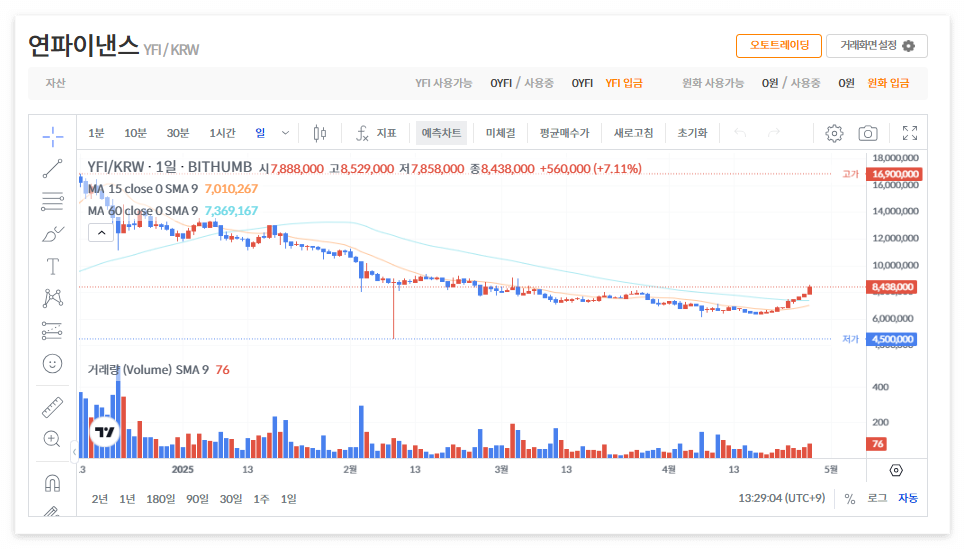Click the 16,900,000 high price label
The width and height of the screenshot is (965, 549).
(x=894, y=174)
